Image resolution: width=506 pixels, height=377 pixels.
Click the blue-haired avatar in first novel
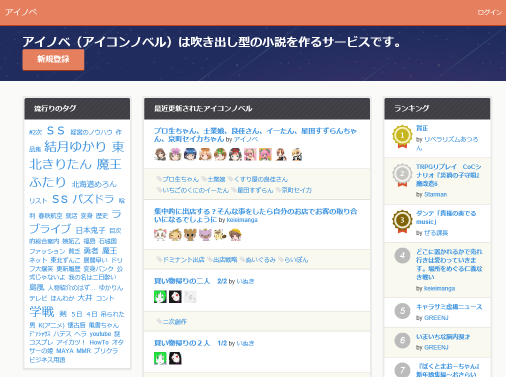190,154
